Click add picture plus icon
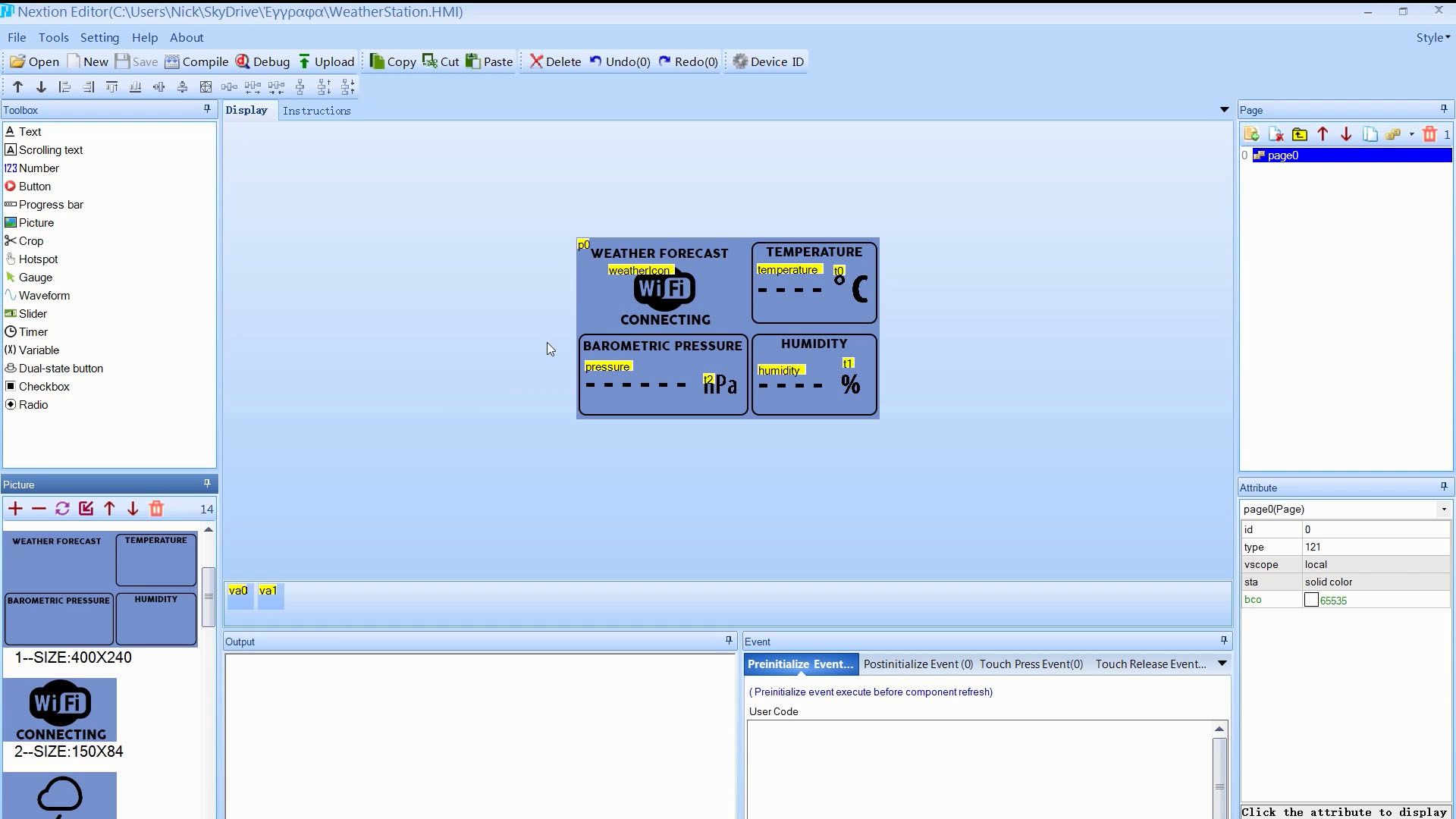The image size is (1456, 819). [16, 509]
